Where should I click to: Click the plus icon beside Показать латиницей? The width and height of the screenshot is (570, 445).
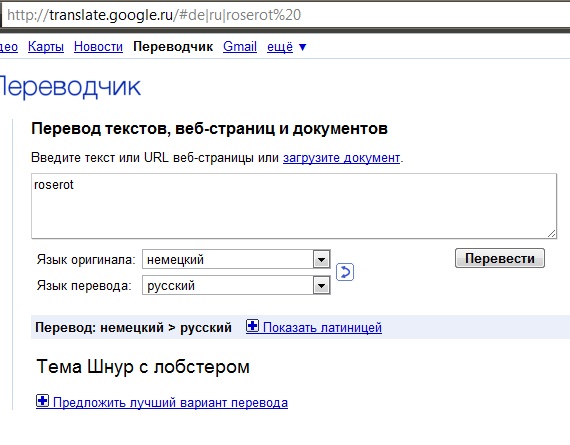pos(252,326)
